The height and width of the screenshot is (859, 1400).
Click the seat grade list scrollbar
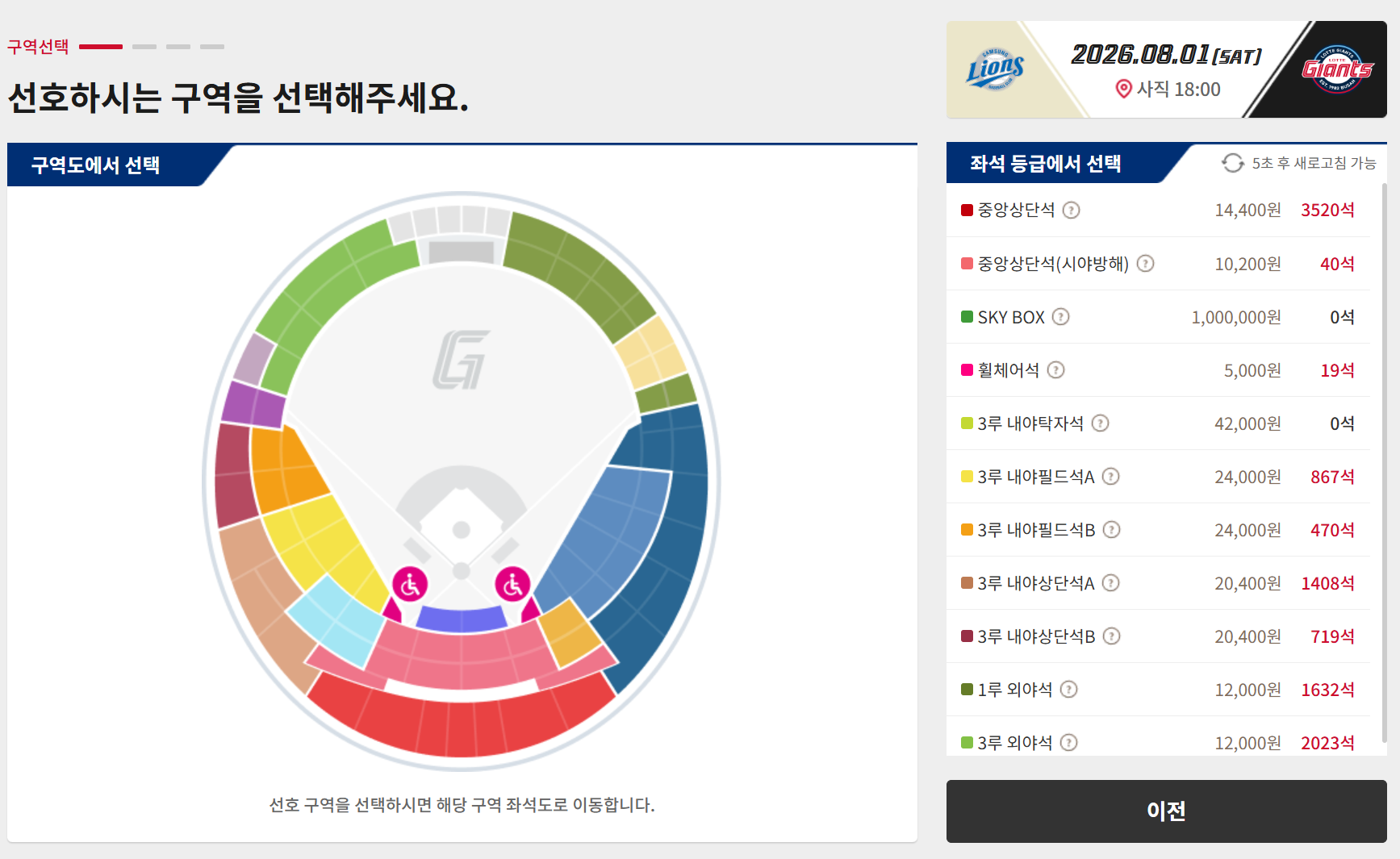[x=1385, y=464]
